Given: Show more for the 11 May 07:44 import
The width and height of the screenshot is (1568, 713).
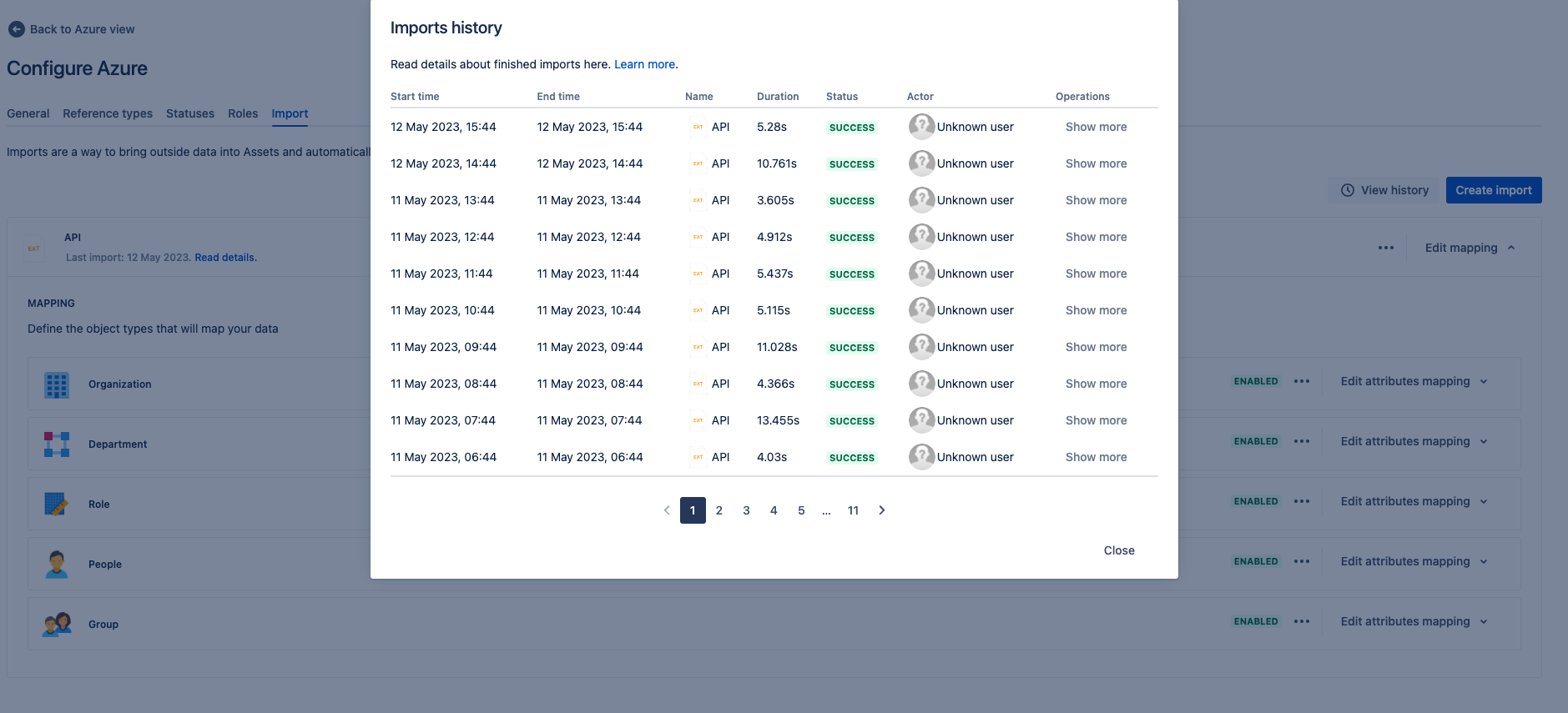Looking at the screenshot, I should point(1096,420).
